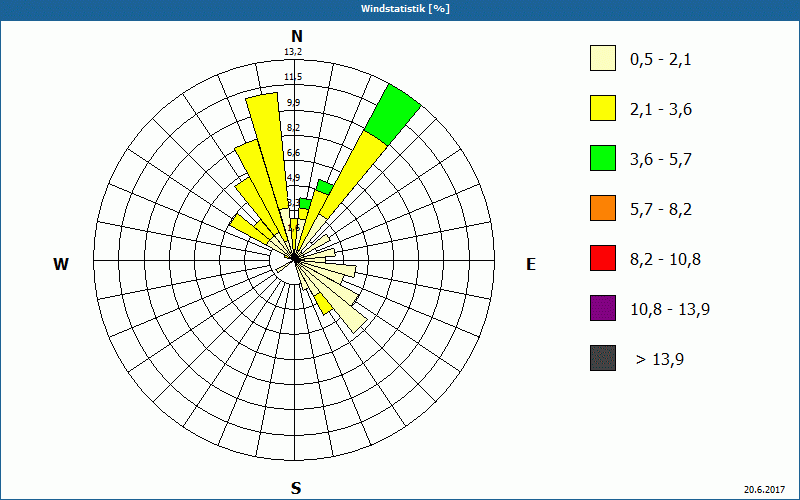Click the 11,5 ring scale value
This screenshot has height=500, width=800.
click(x=293, y=77)
